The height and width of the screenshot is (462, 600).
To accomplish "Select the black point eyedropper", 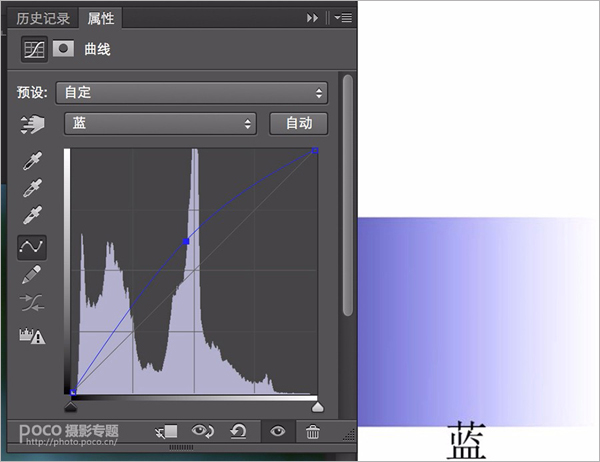I will tap(33, 160).
